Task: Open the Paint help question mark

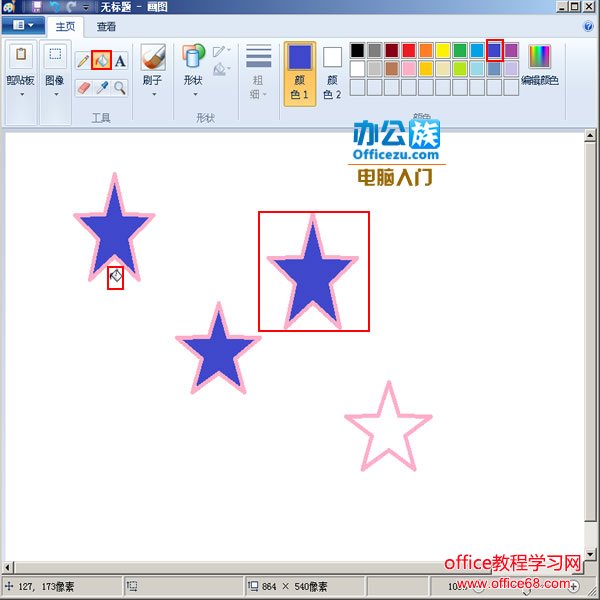Action: [x=588, y=26]
